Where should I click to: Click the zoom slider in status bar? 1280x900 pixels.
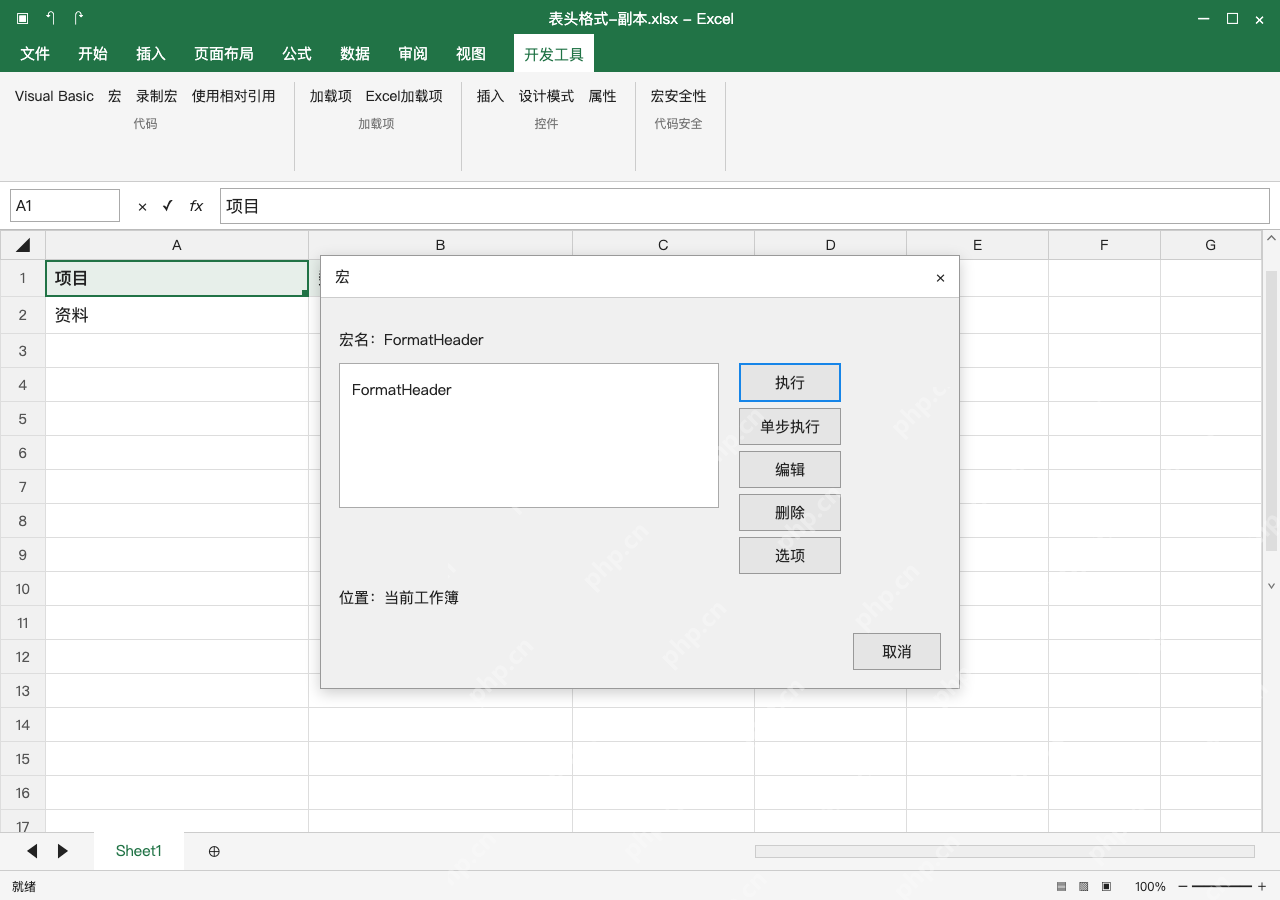coord(1222,886)
